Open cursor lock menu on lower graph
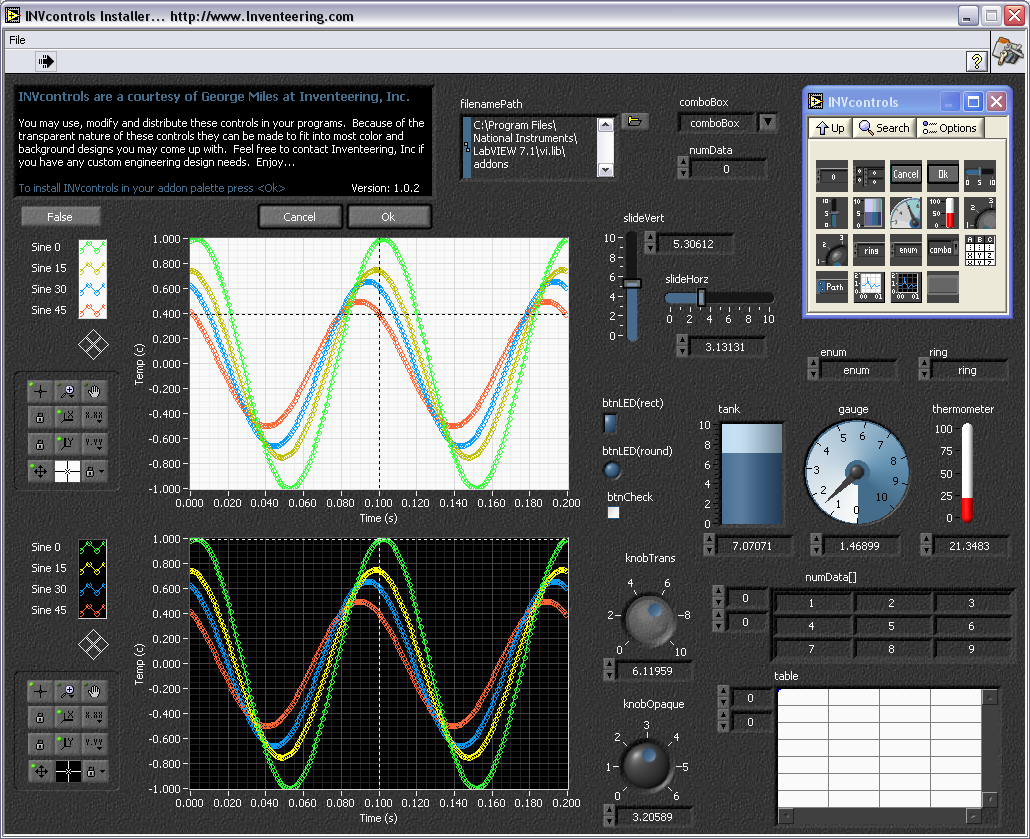 [94, 771]
